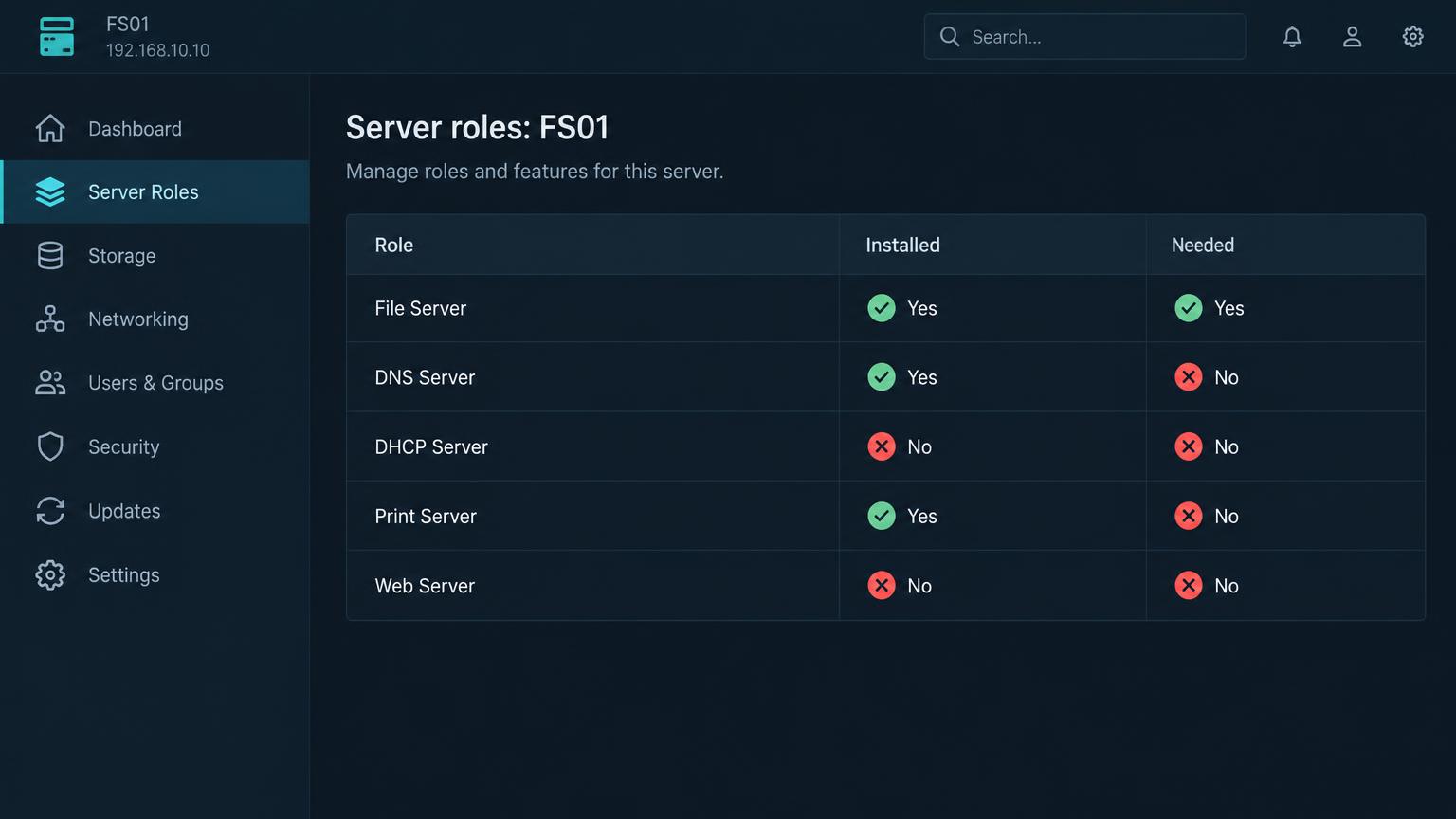
Task: Click the Users & Groups people icon
Action: click(x=50, y=383)
